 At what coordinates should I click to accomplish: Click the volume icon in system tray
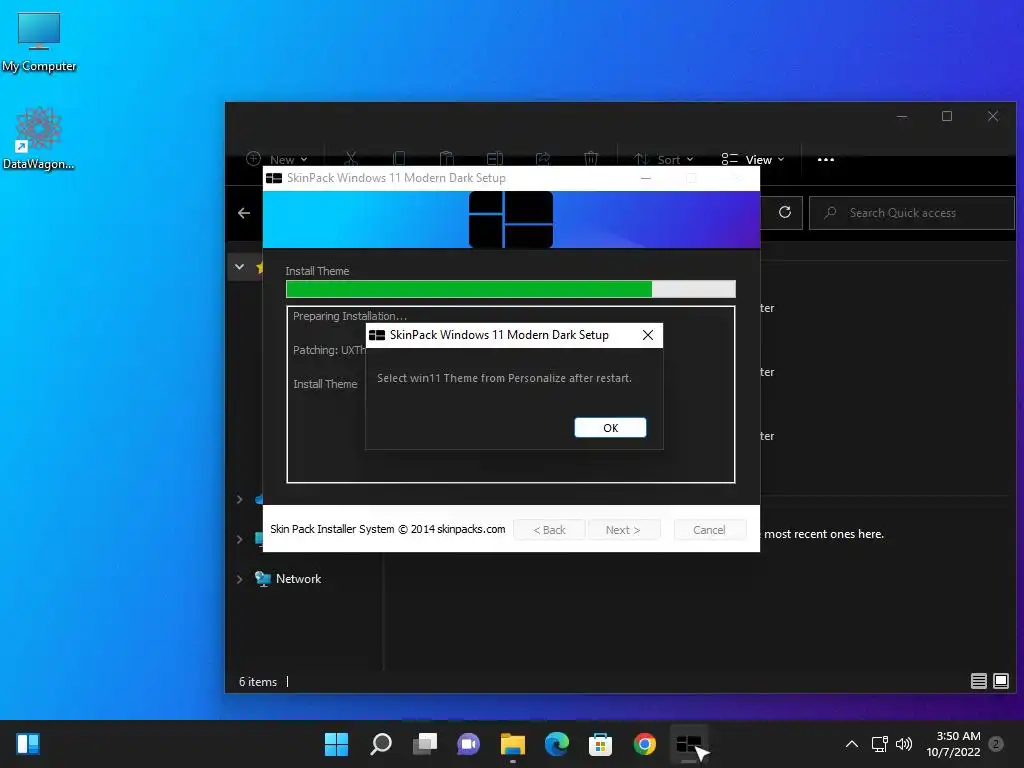[904, 744]
